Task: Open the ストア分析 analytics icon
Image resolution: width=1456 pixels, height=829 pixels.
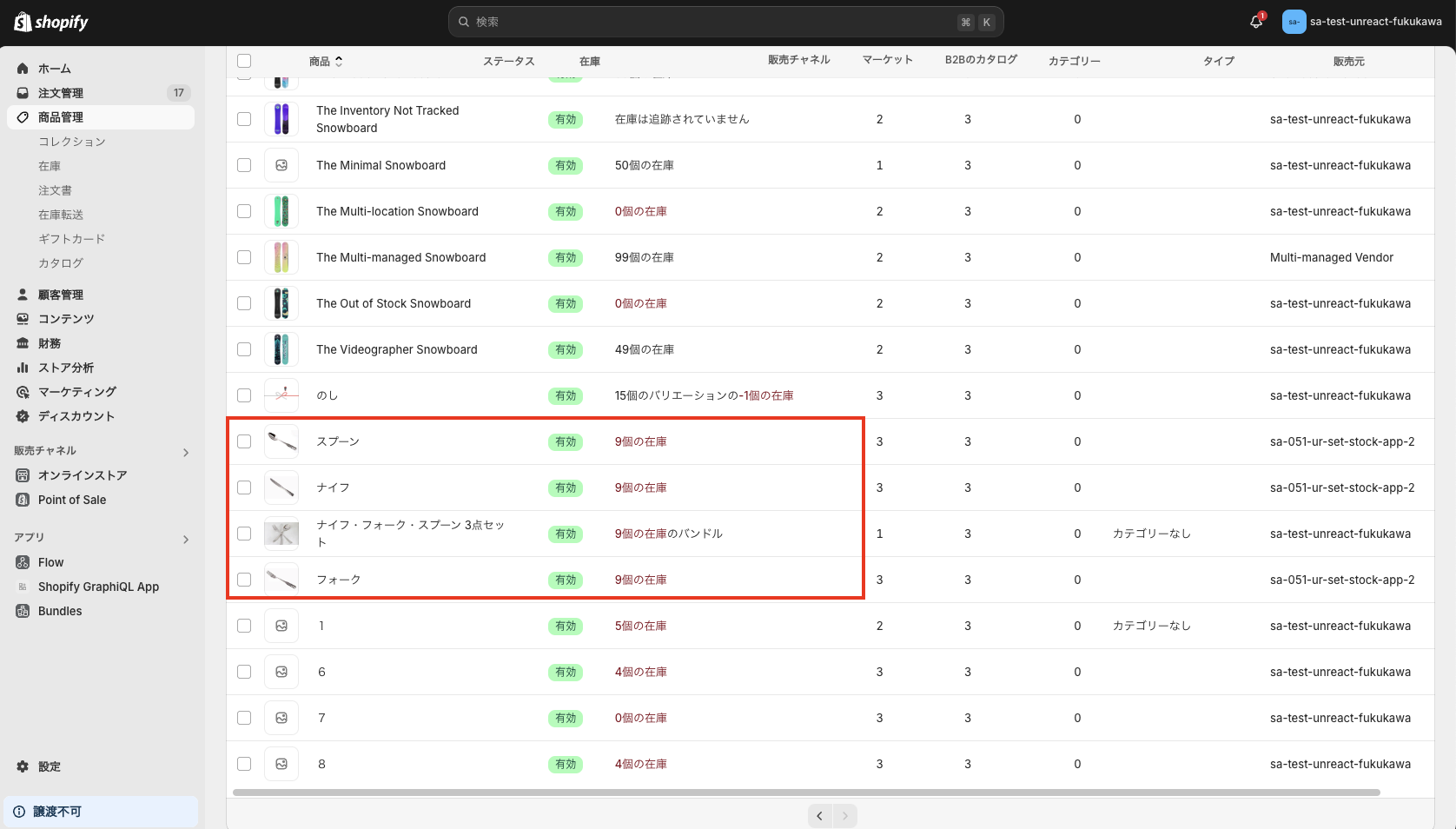Action: pyautogui.click(x=22, y=367)
